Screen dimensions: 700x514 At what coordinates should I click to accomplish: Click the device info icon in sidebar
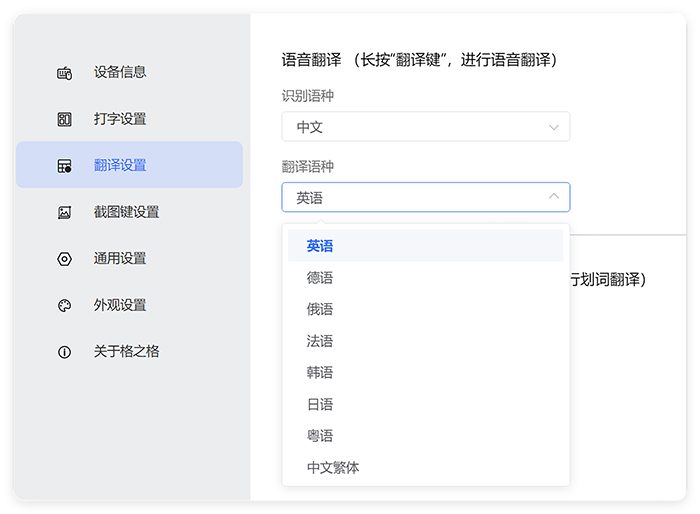click(x=65, y=73)
